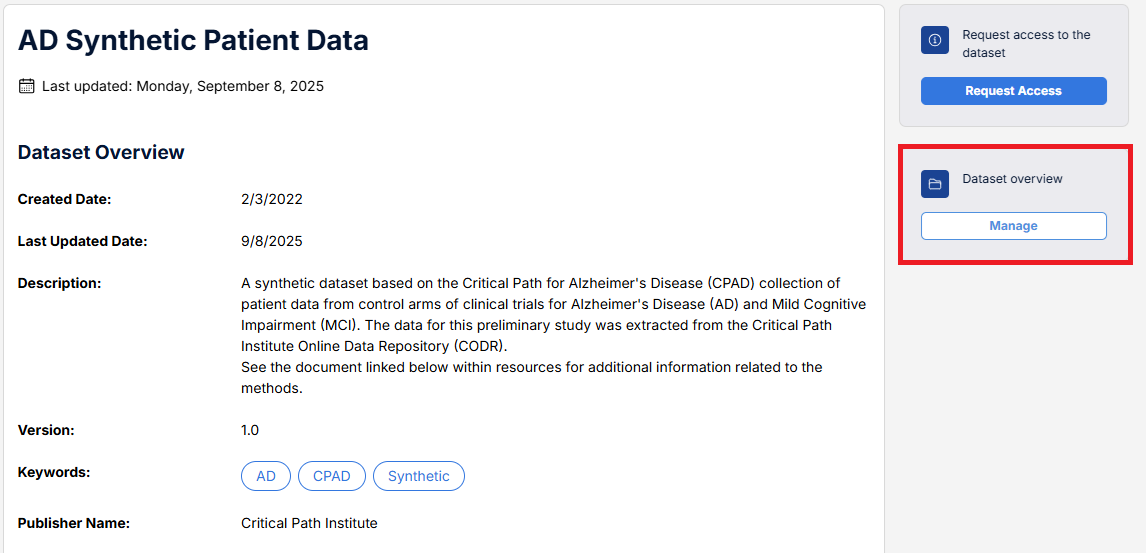Click the last updated value 9/8/2025
Image resolution: width=1146 pixels, height=553 pixels.
tap(272, 241)
